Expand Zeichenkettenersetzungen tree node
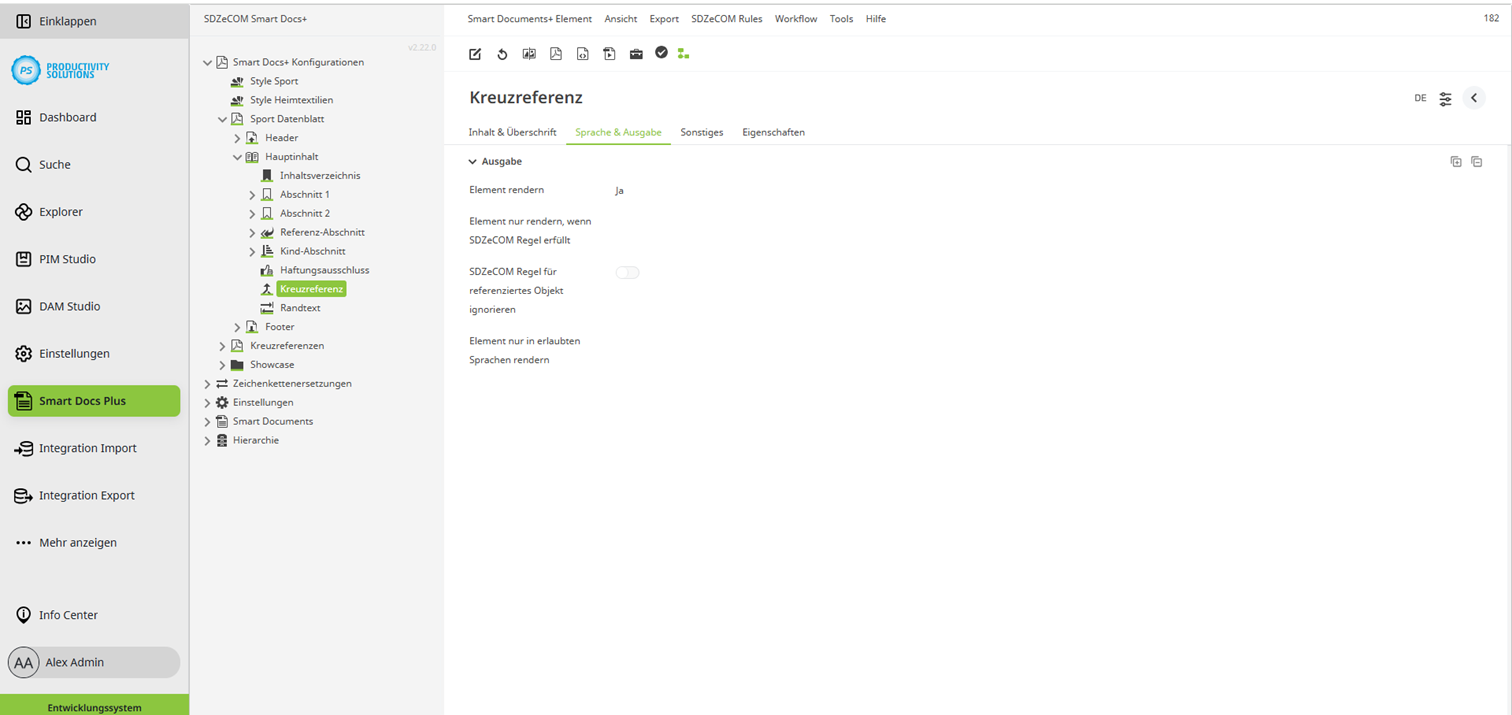 click(x=207, y=384)
